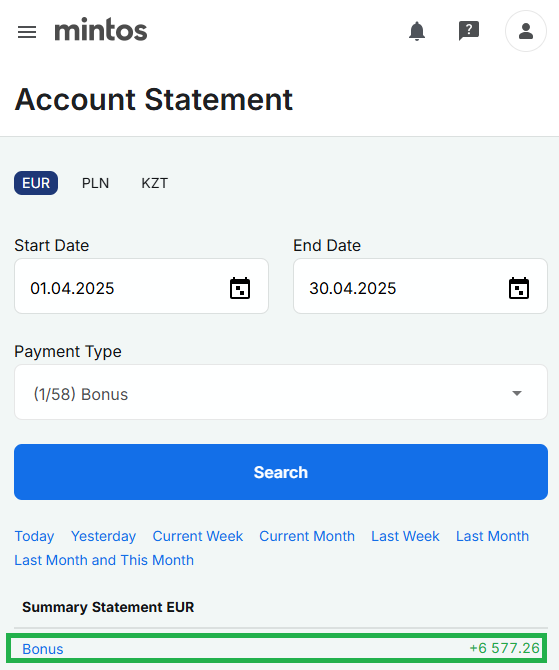Open the End Date calendar picker
This screenshot has width=559, height=670.
(x=519, y=288)
